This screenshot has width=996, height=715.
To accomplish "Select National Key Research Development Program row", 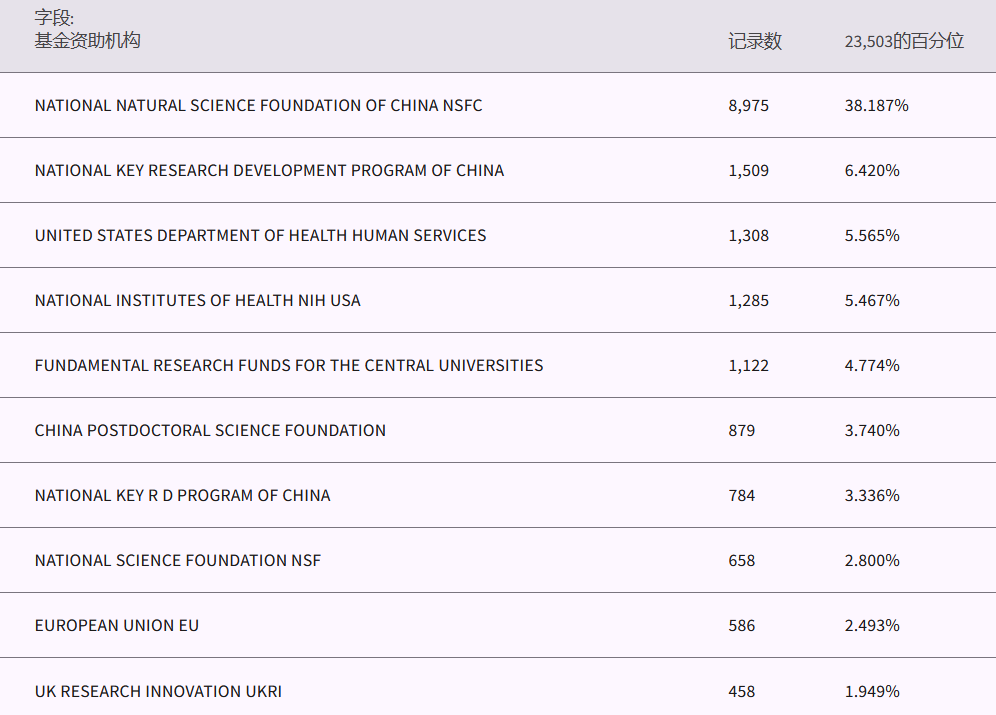I will (x=269, y=170).
